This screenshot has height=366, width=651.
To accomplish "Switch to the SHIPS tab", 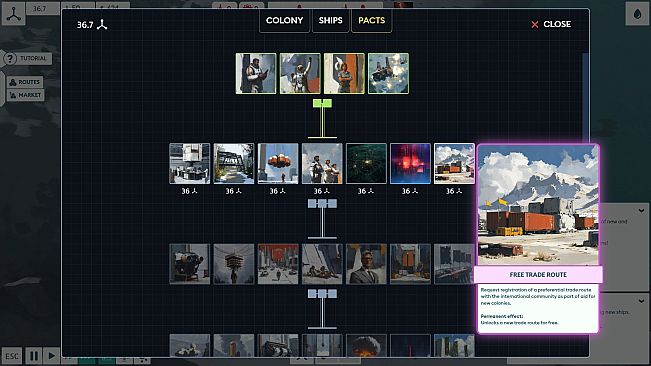I will 330,21.
